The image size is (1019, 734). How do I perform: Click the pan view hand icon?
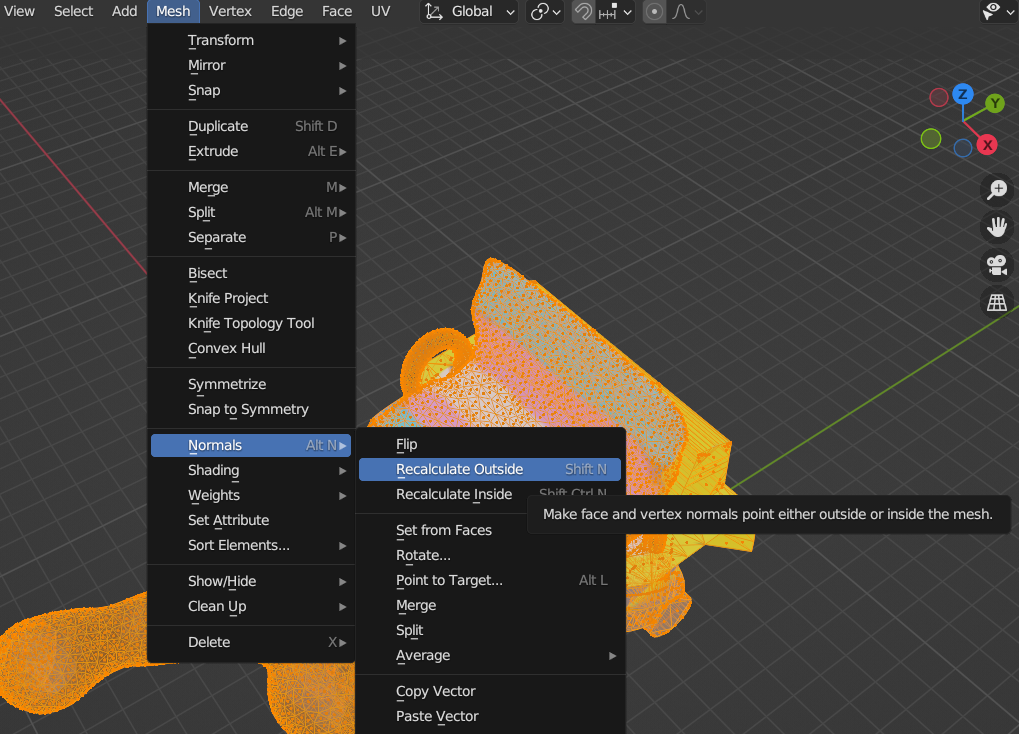pos(996,227)
